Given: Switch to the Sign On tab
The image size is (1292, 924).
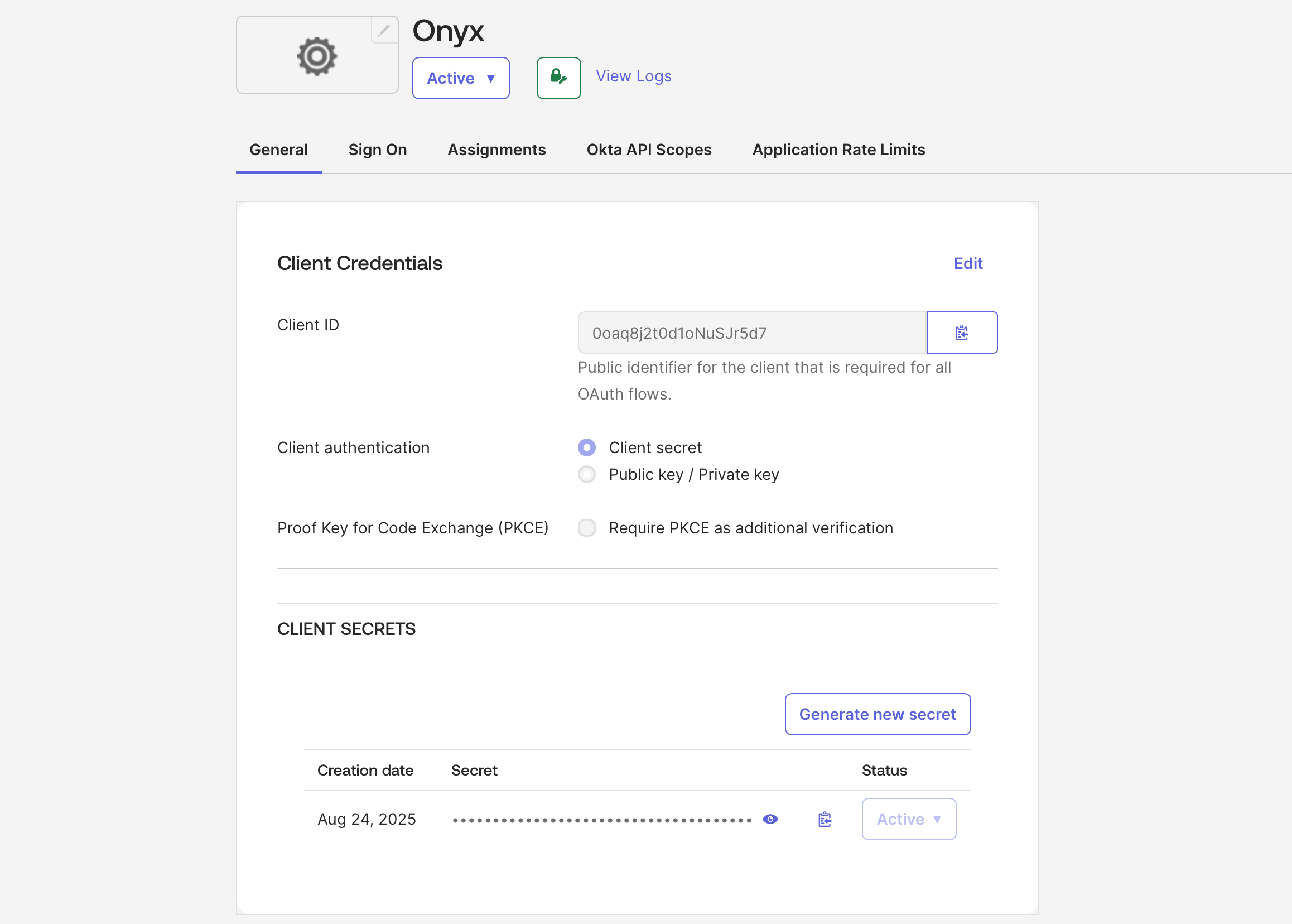Looking at the screenshot, I should [x=378, y=150].
